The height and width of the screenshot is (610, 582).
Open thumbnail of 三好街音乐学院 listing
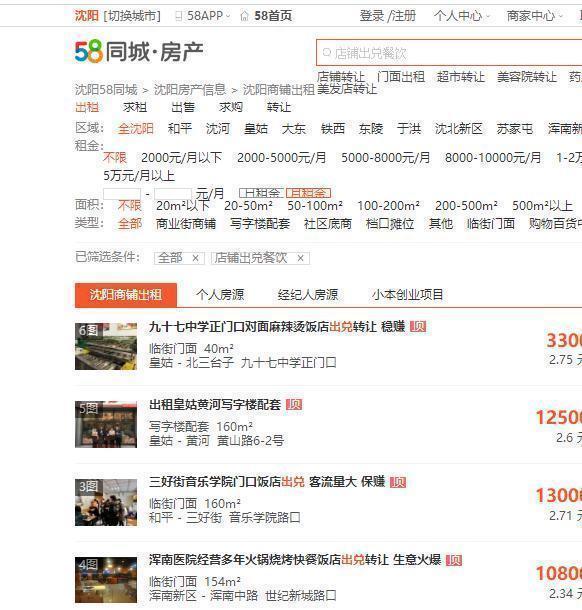pos(106,502)
